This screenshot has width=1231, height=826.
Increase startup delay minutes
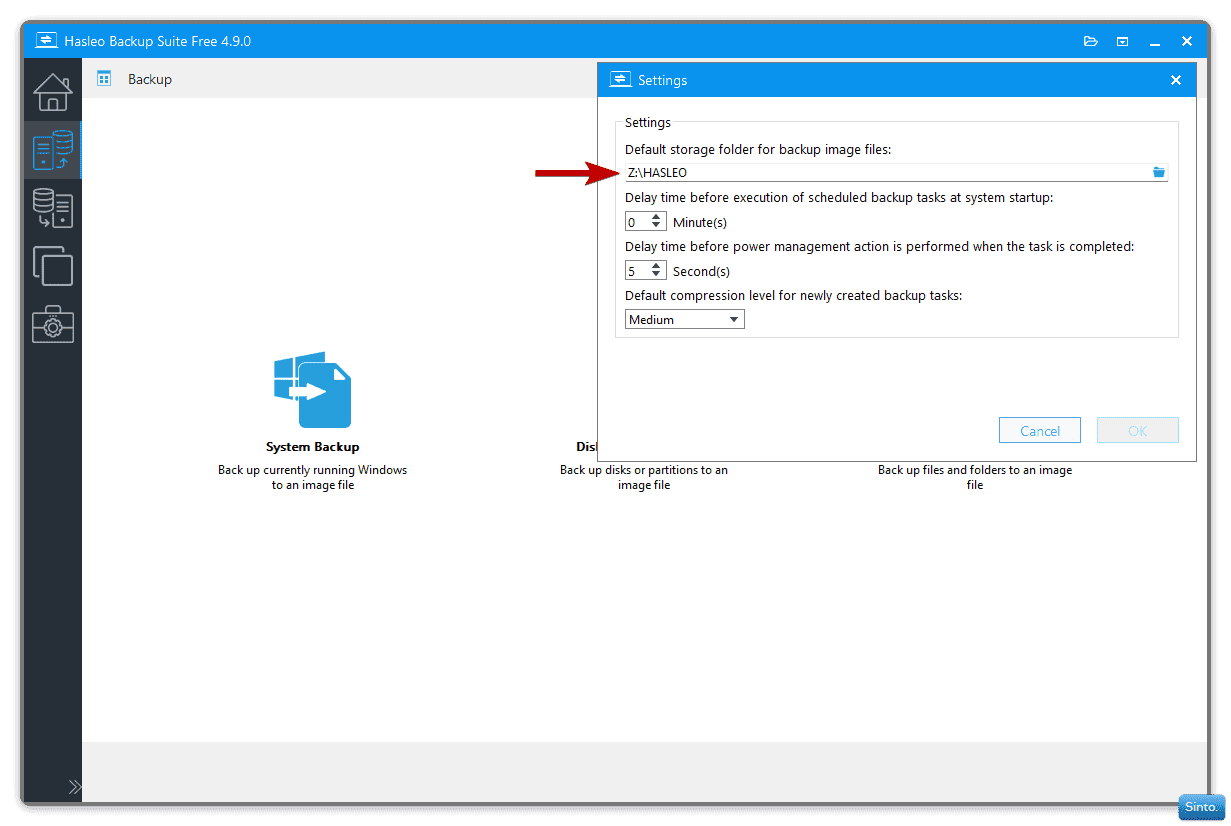[657, 217]
